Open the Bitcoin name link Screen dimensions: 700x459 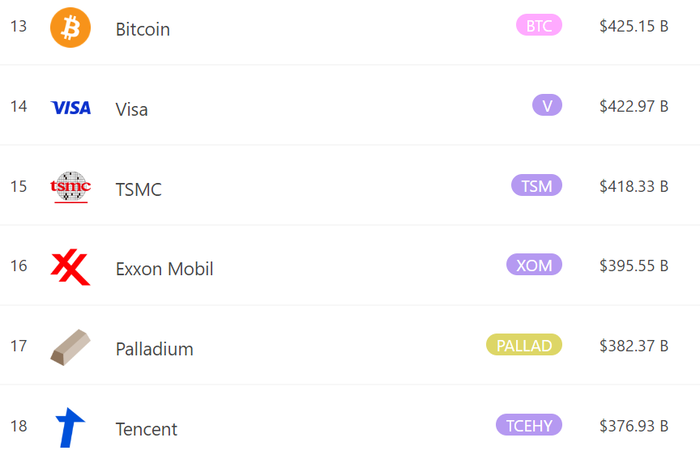tap(143, 29)
